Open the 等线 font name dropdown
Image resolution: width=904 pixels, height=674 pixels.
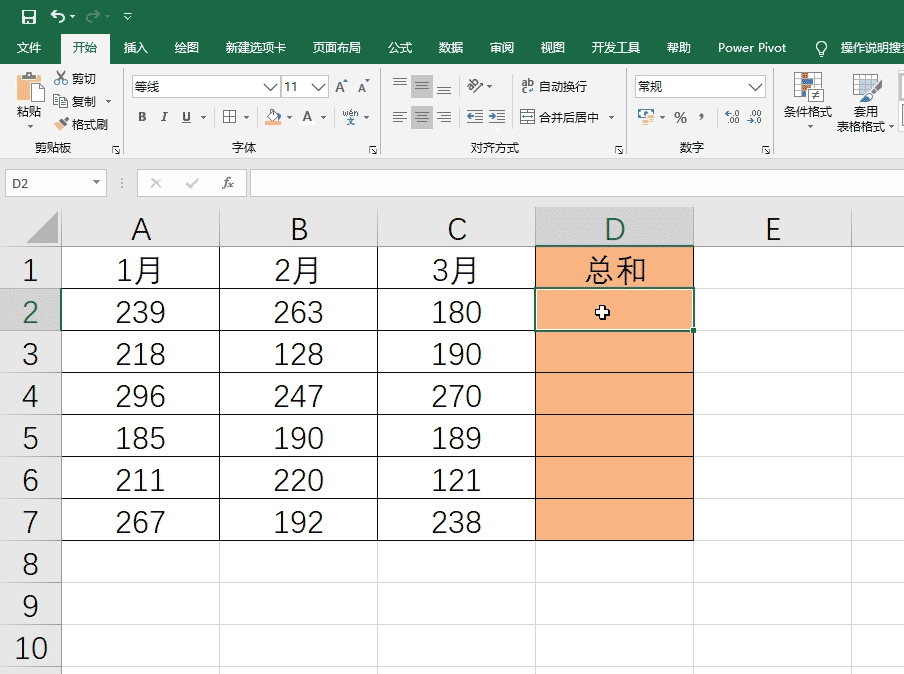(270, 87)
